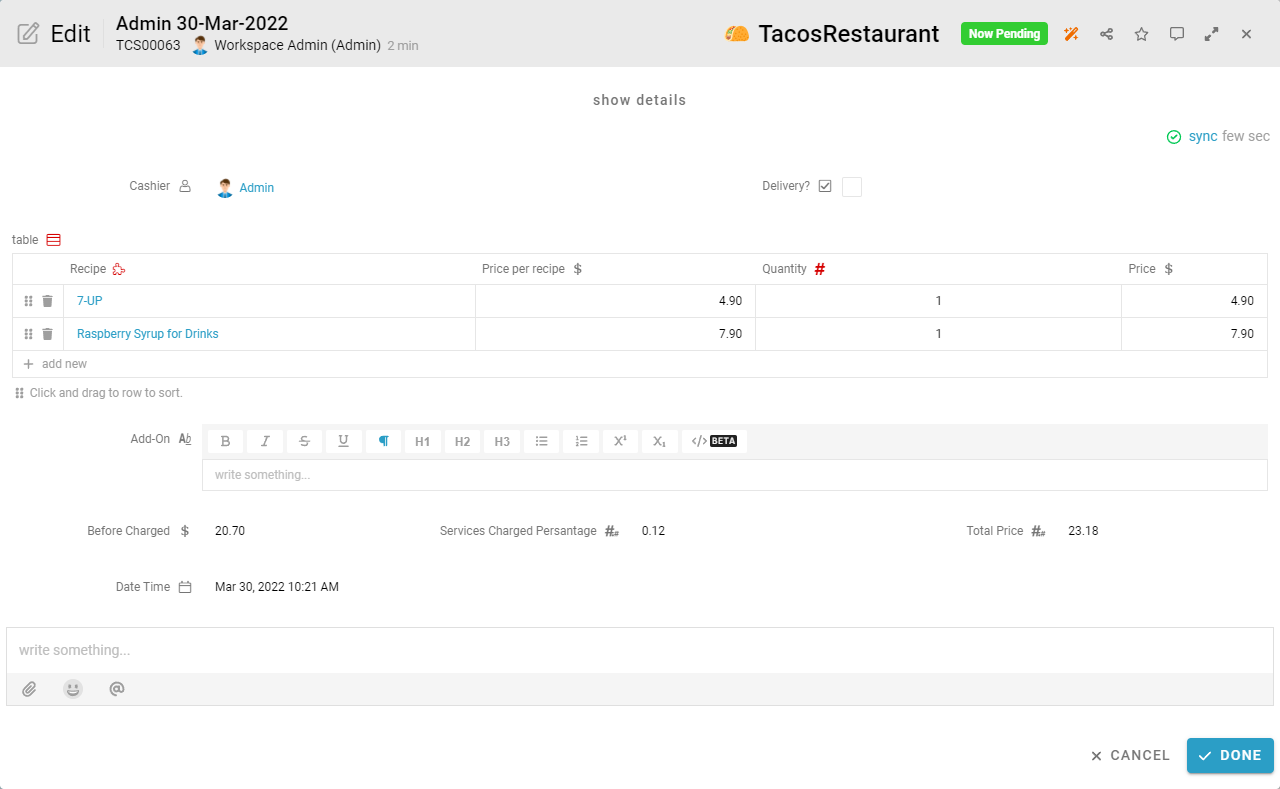Click the magic wand icon in header

coord(1071,34)
